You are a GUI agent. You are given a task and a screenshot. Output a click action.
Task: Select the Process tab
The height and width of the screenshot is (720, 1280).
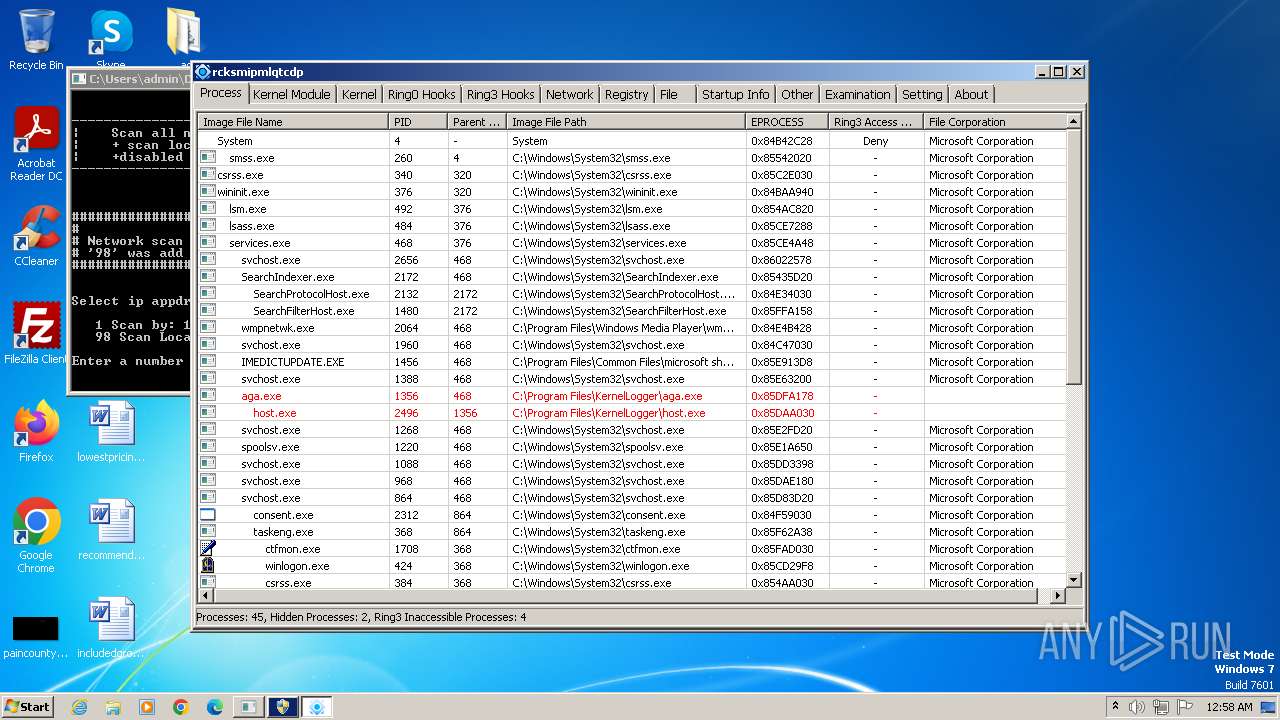pos(220,93)
